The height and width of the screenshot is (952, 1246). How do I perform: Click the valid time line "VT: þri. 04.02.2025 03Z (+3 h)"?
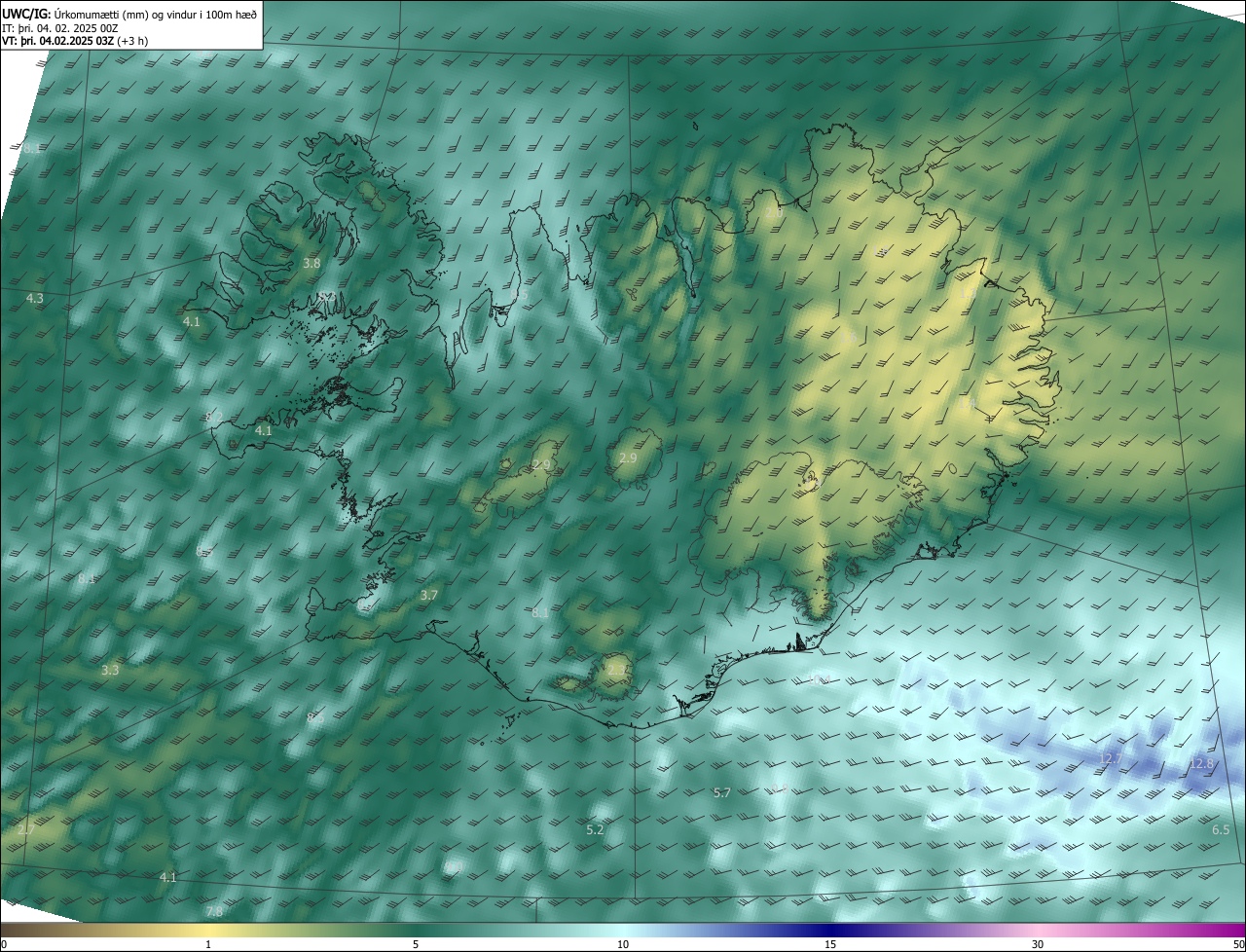75,41
